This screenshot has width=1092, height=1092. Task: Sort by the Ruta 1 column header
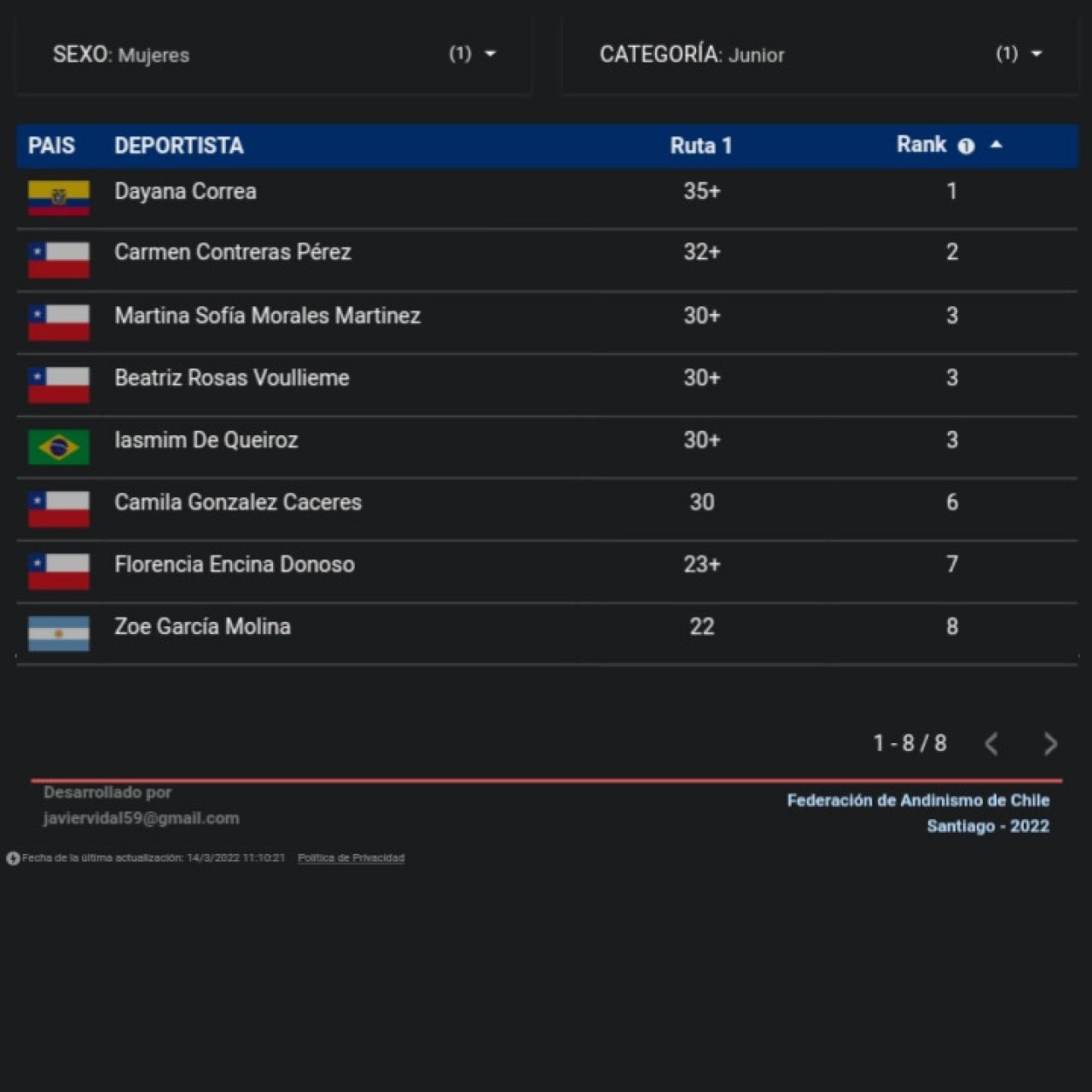click(x=700, y=146)
